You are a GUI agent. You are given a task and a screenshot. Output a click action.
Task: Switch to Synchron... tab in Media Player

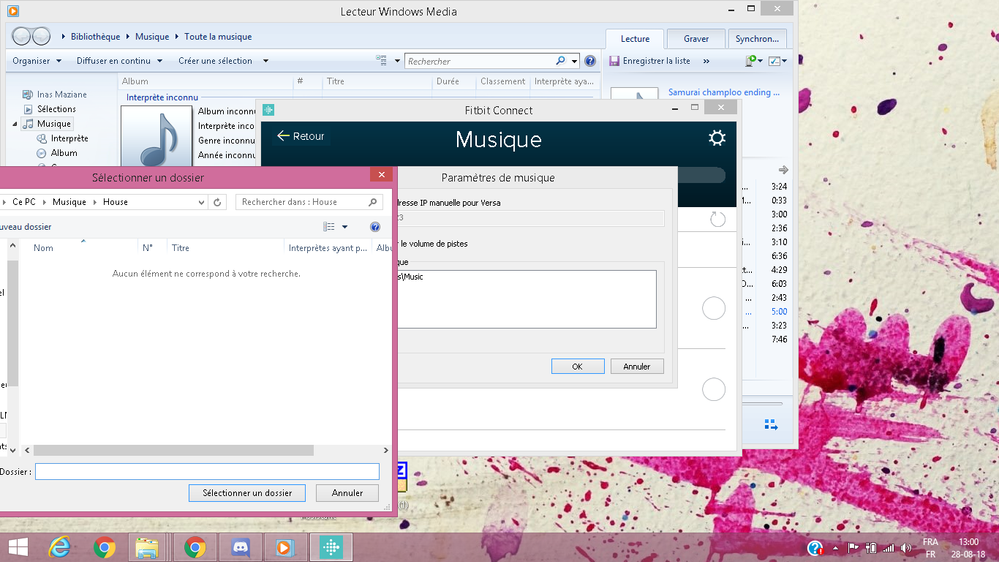pyautogui.click(x=757, y=39)
